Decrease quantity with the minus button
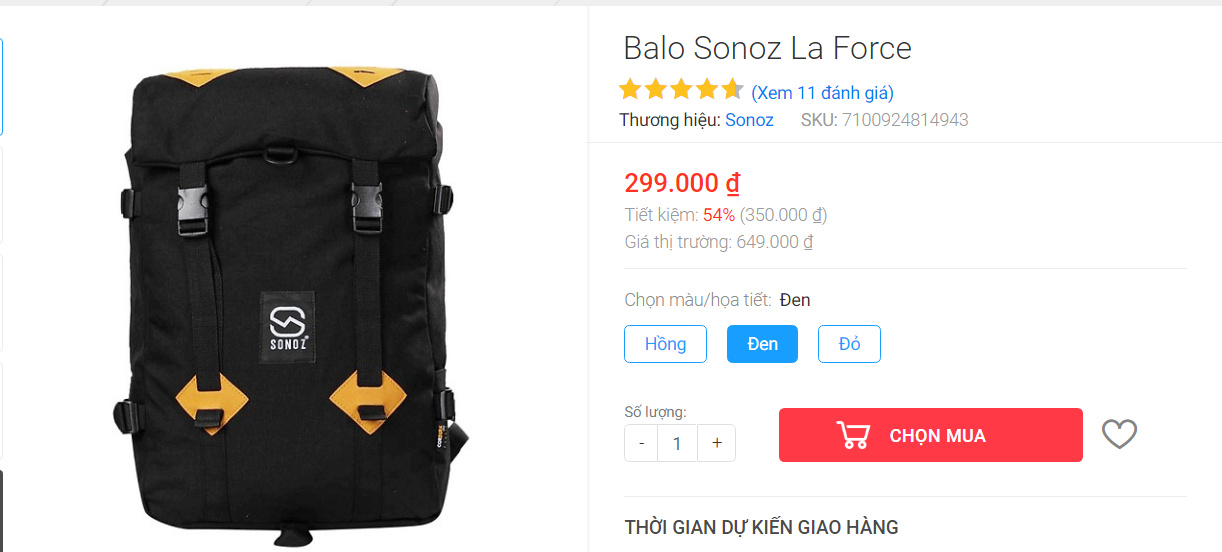The image size is (1222, 552). click(641, 443)
